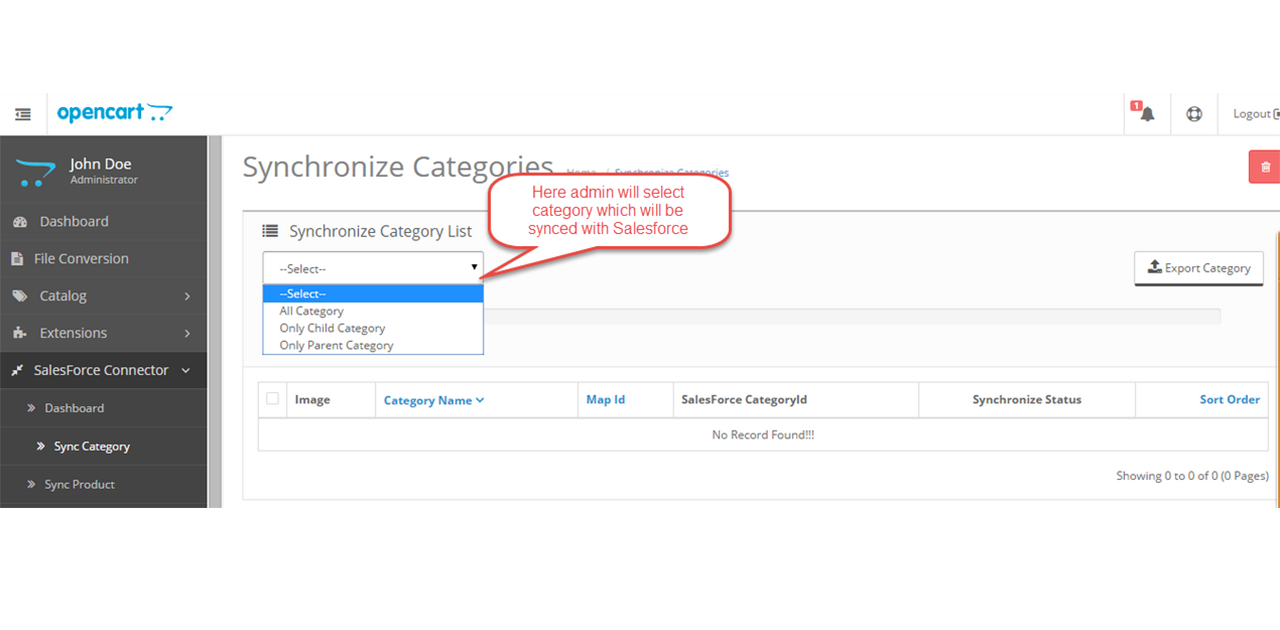Click the hamburger menu toggle icon
Screen dimensions: 1280x630
coord(23,115)
